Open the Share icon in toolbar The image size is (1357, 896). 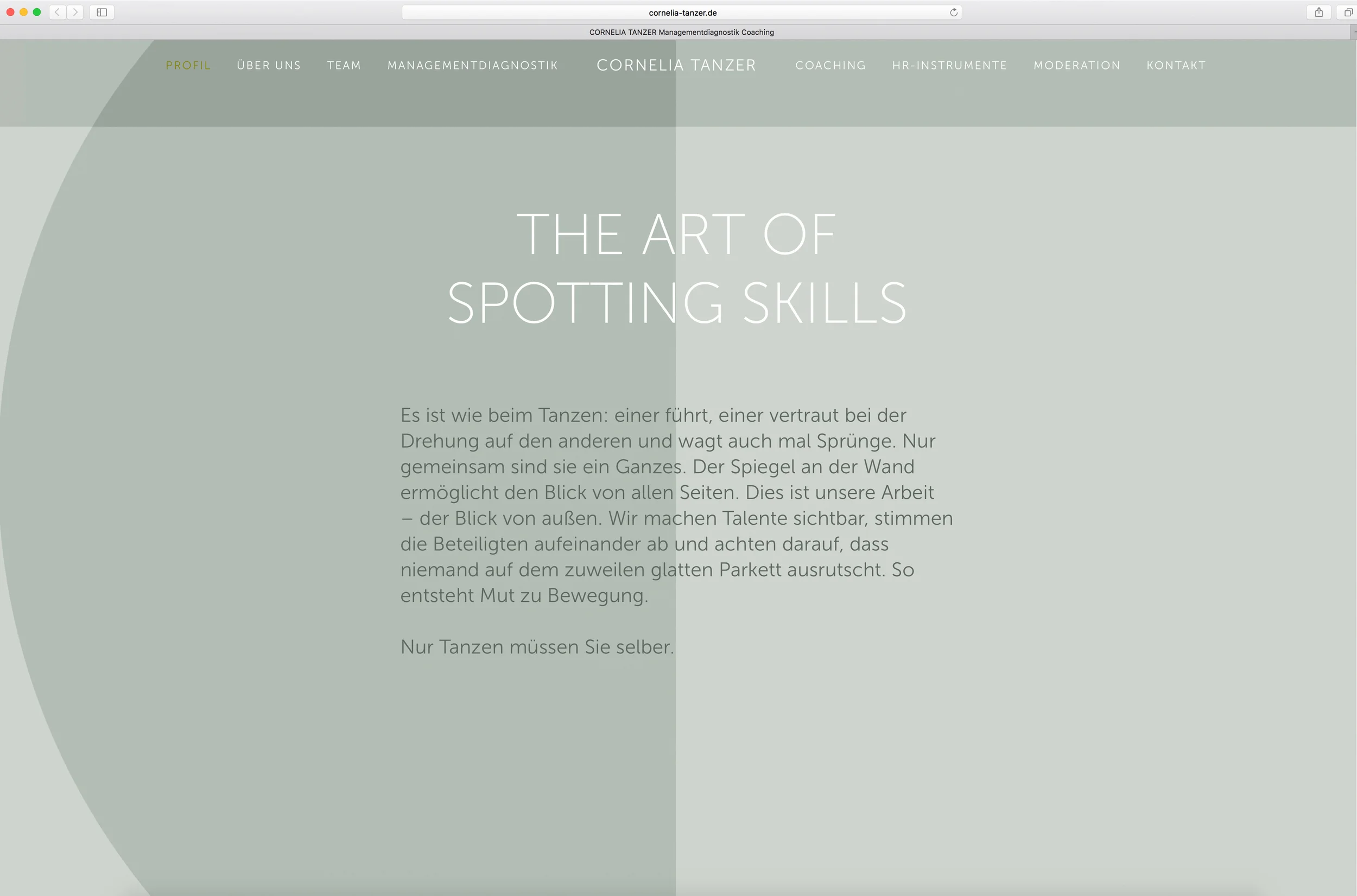pos(1318,12)
